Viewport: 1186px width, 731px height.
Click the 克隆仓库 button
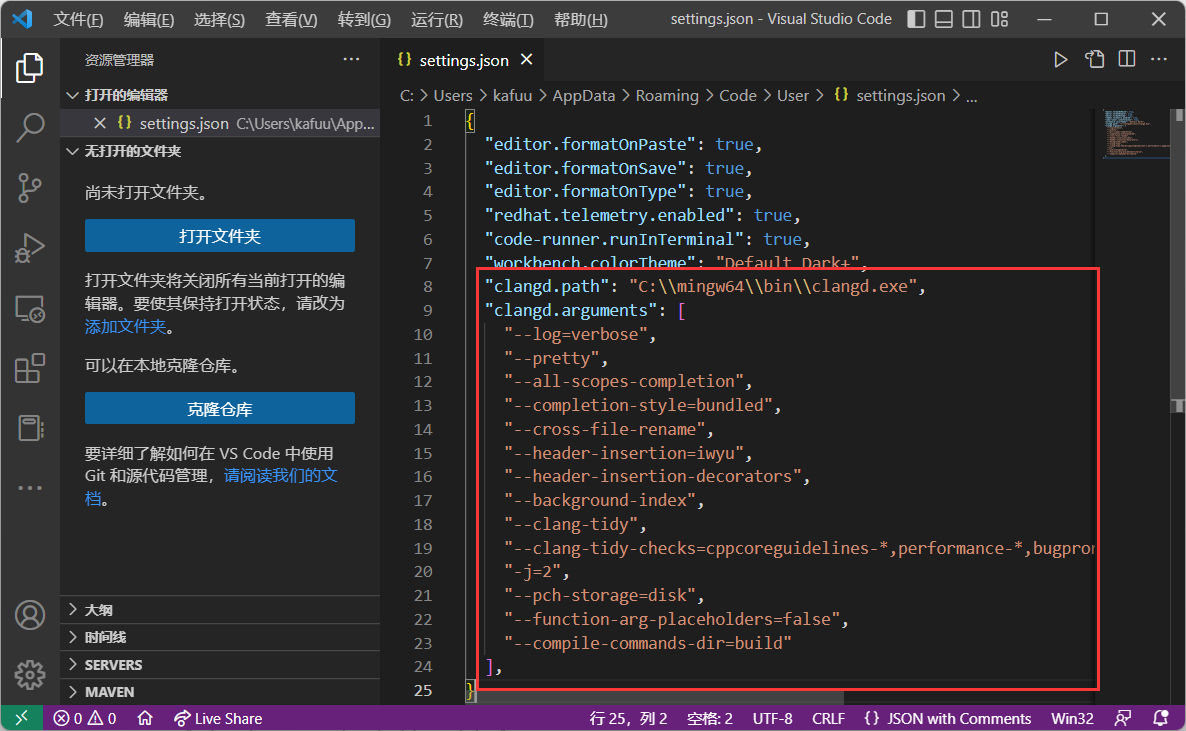pyautogui.click(x=220, y=409)
